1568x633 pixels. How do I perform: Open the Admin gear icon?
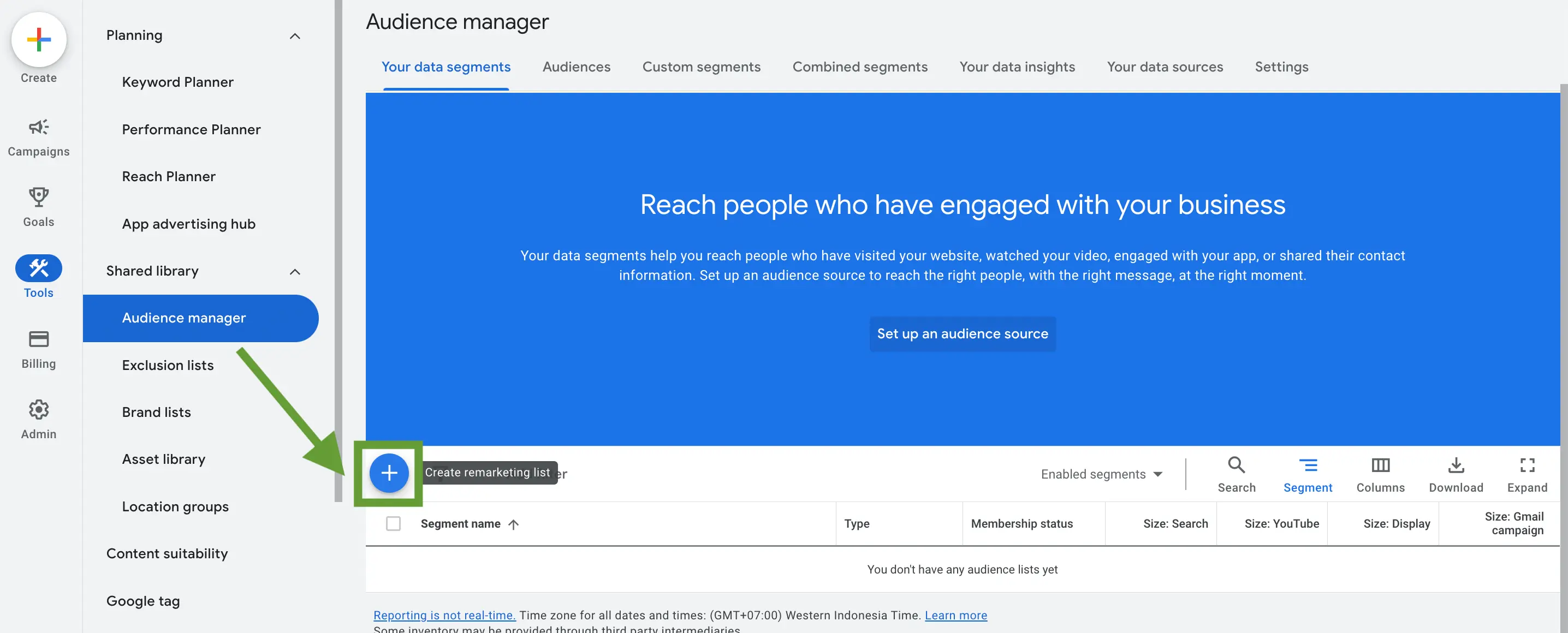click(38, 410)
